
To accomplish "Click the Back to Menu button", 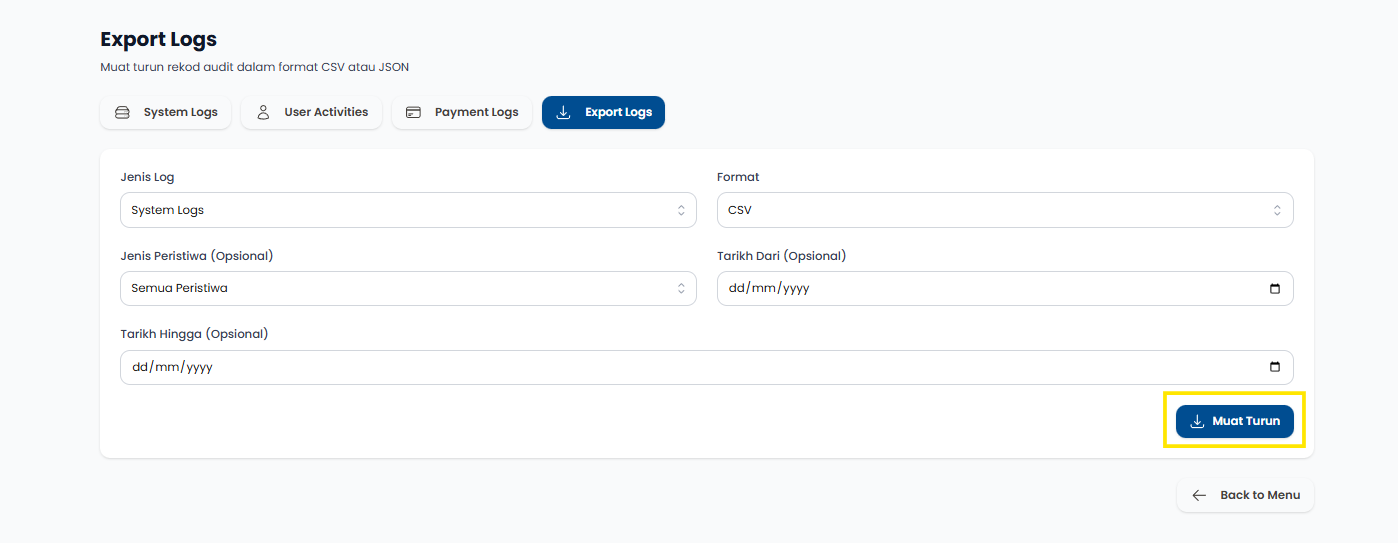I will 1245,496.
